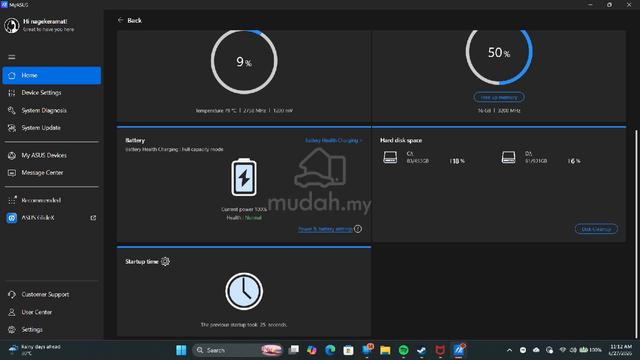Click the battery settings info icon

point(358,229)
